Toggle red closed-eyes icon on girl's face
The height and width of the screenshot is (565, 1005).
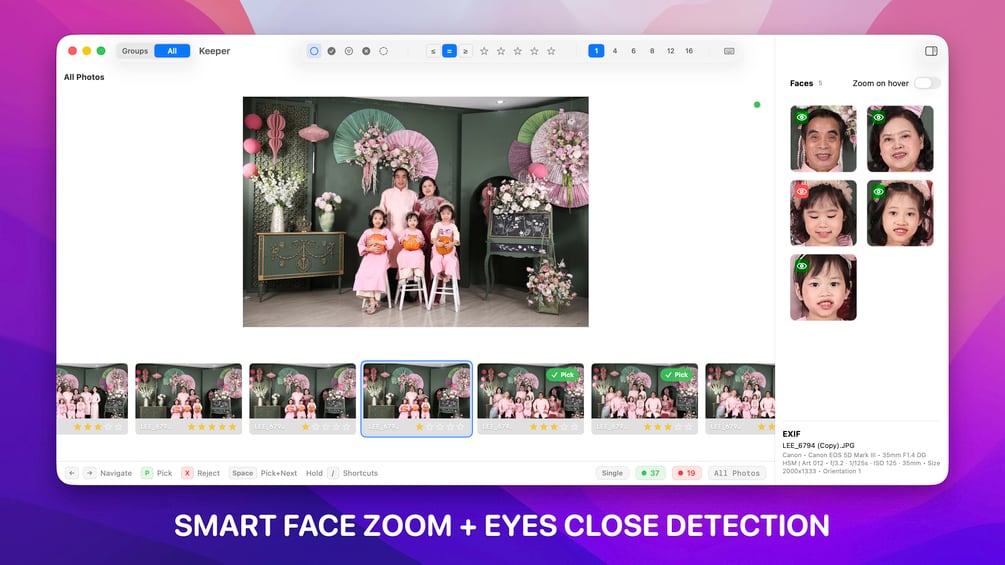[801, 192]
